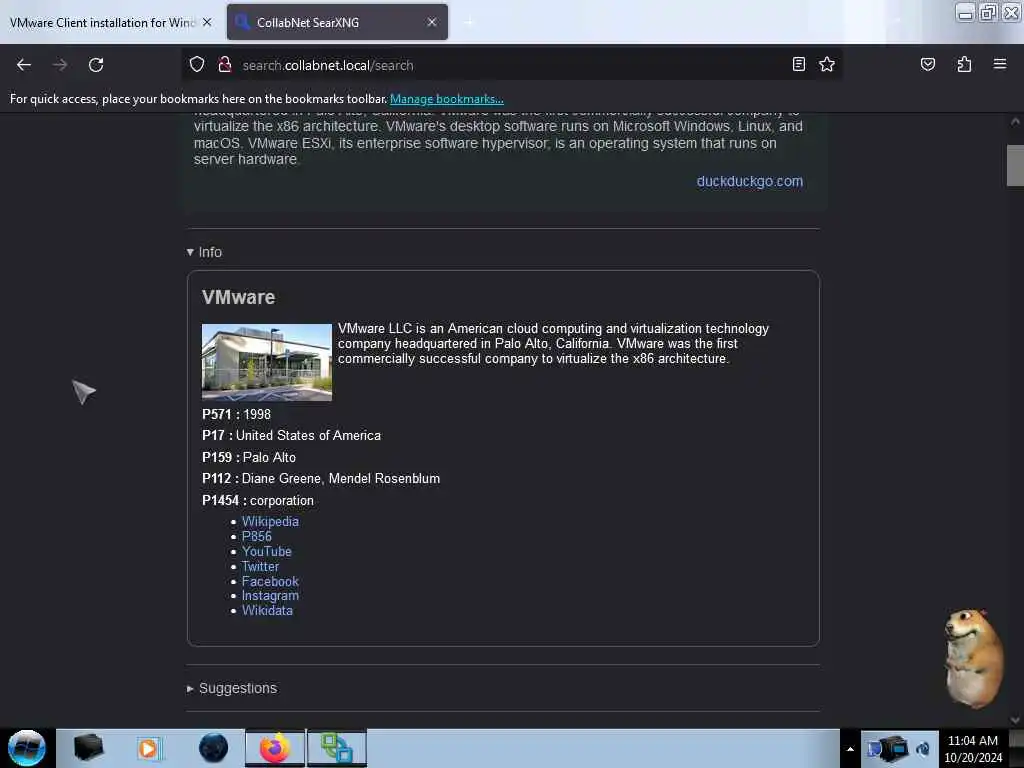Screen dimensions: 1024x768
Task: Open the dark globe taskbar application
Action: [x=213, y=748]
